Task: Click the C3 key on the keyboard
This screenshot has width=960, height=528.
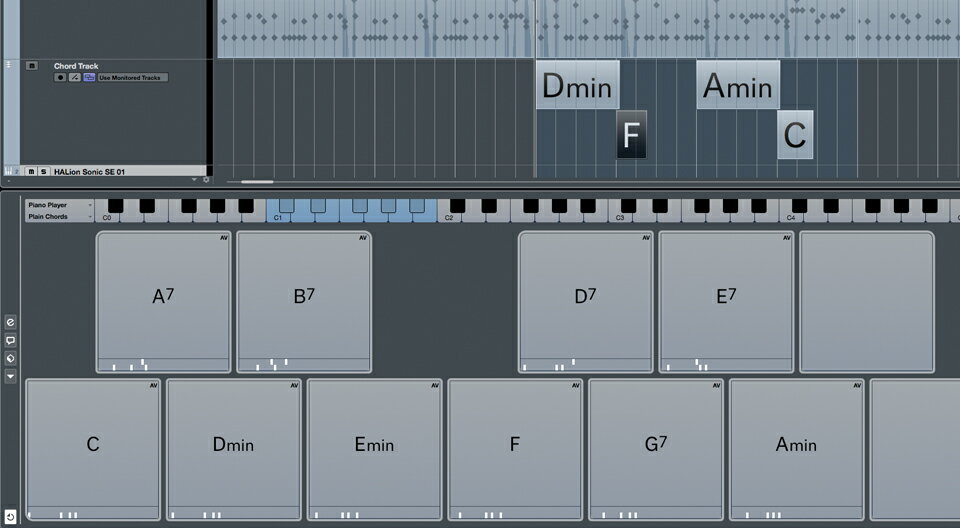Action: (620, 216)
